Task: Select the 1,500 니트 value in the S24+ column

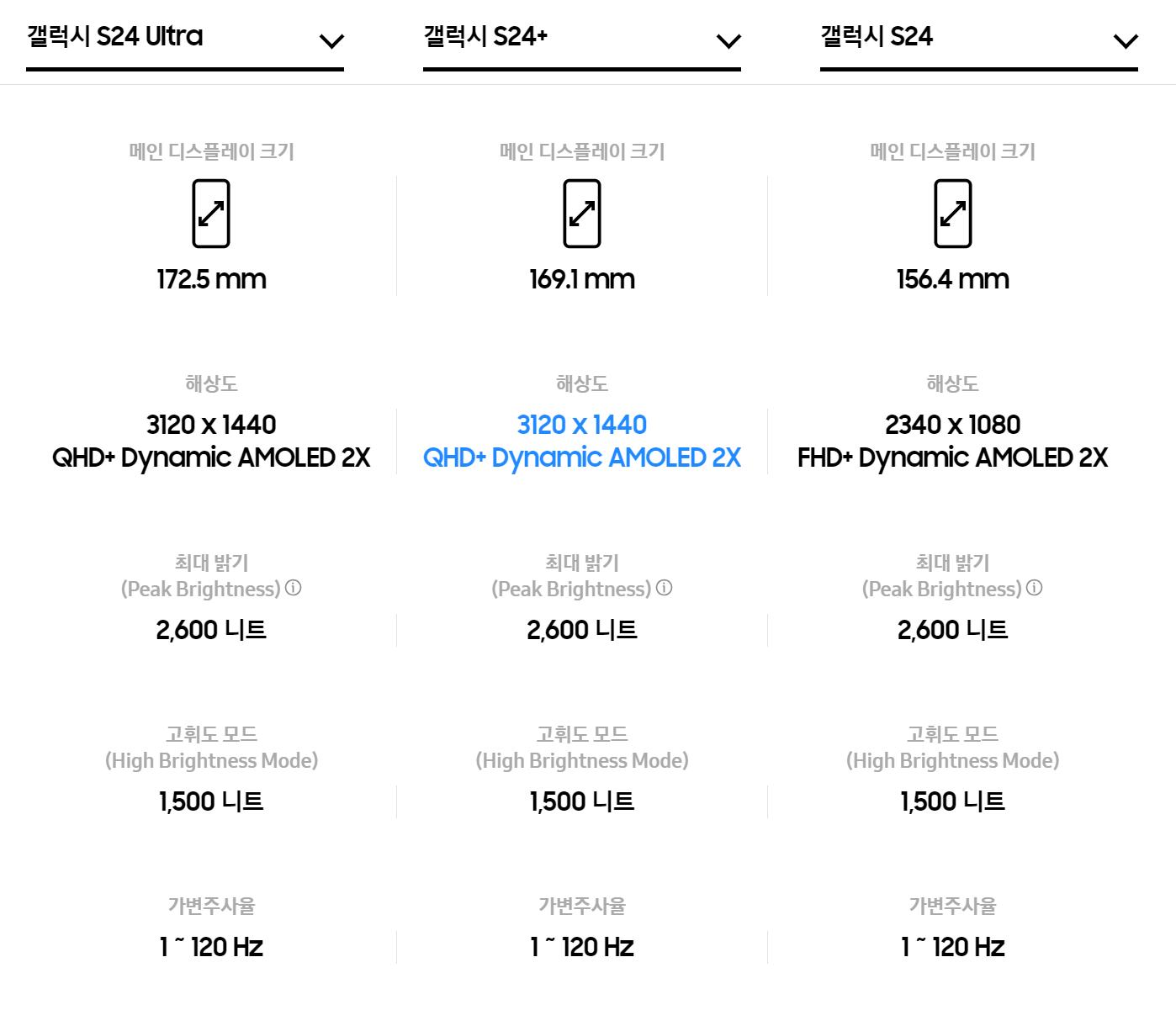Action: 582,801
